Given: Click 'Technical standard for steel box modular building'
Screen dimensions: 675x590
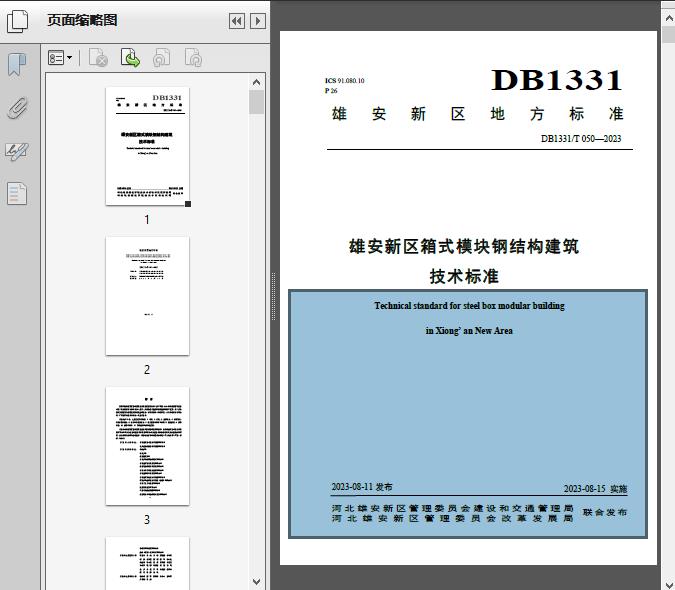Looking at the screenshot, I should pyautogui.click(x=469, y=306).
